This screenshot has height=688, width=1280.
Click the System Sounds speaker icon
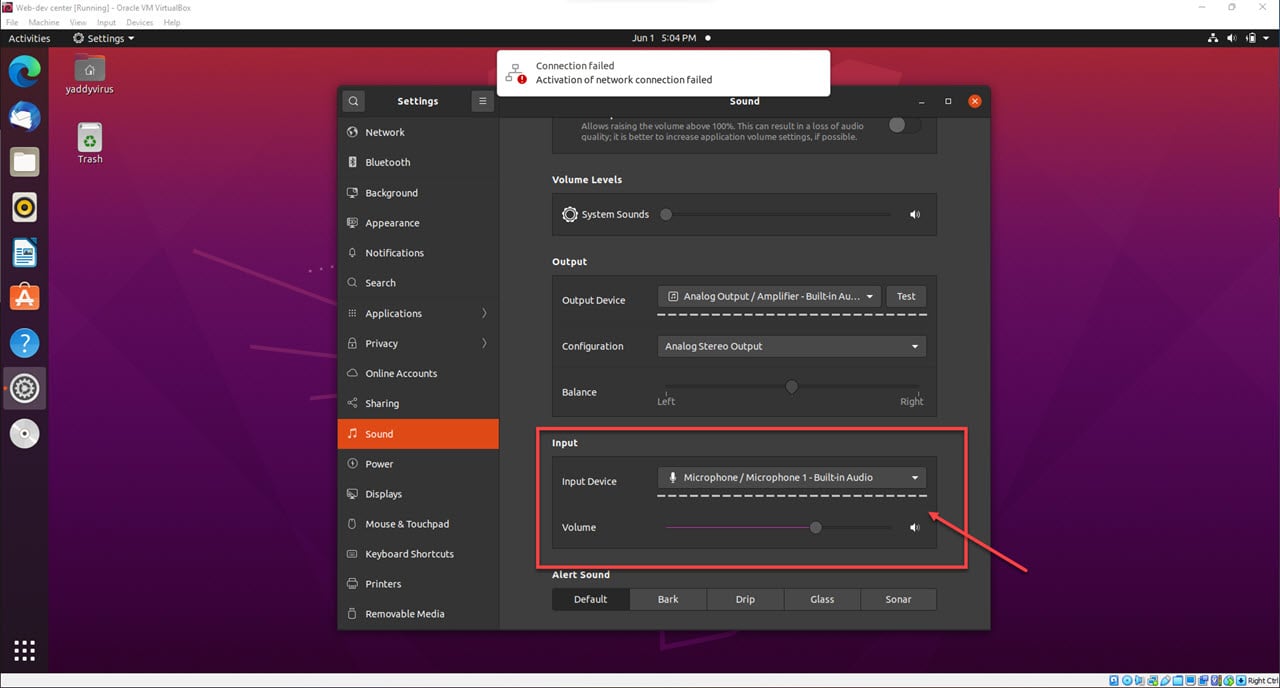tap(914, 214)
